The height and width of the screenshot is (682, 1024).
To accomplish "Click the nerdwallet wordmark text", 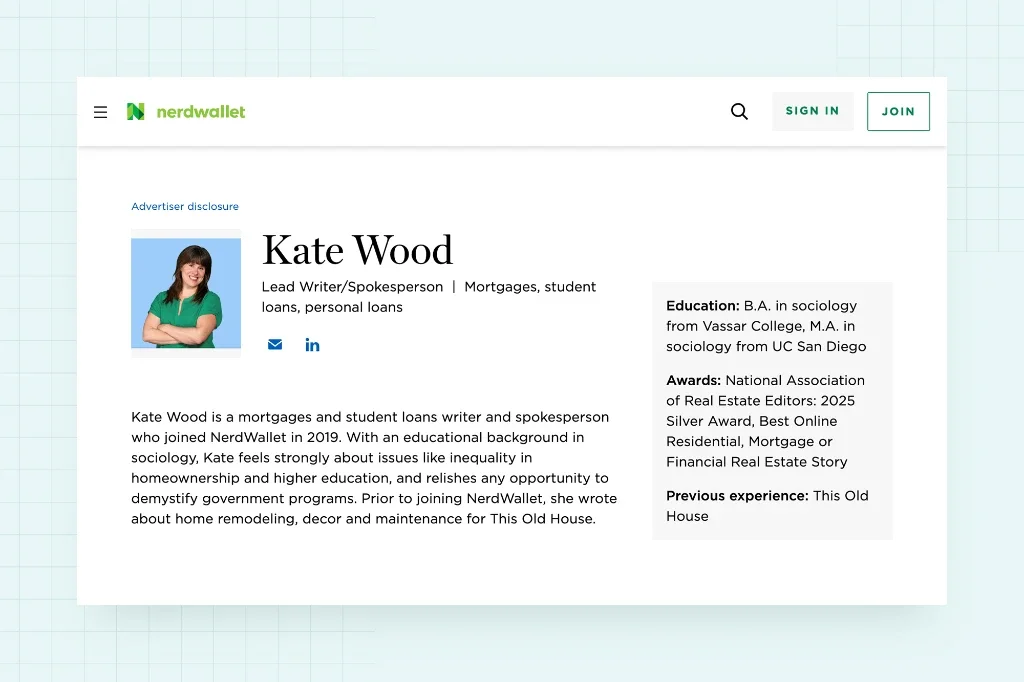I will (x=200, y=112).
